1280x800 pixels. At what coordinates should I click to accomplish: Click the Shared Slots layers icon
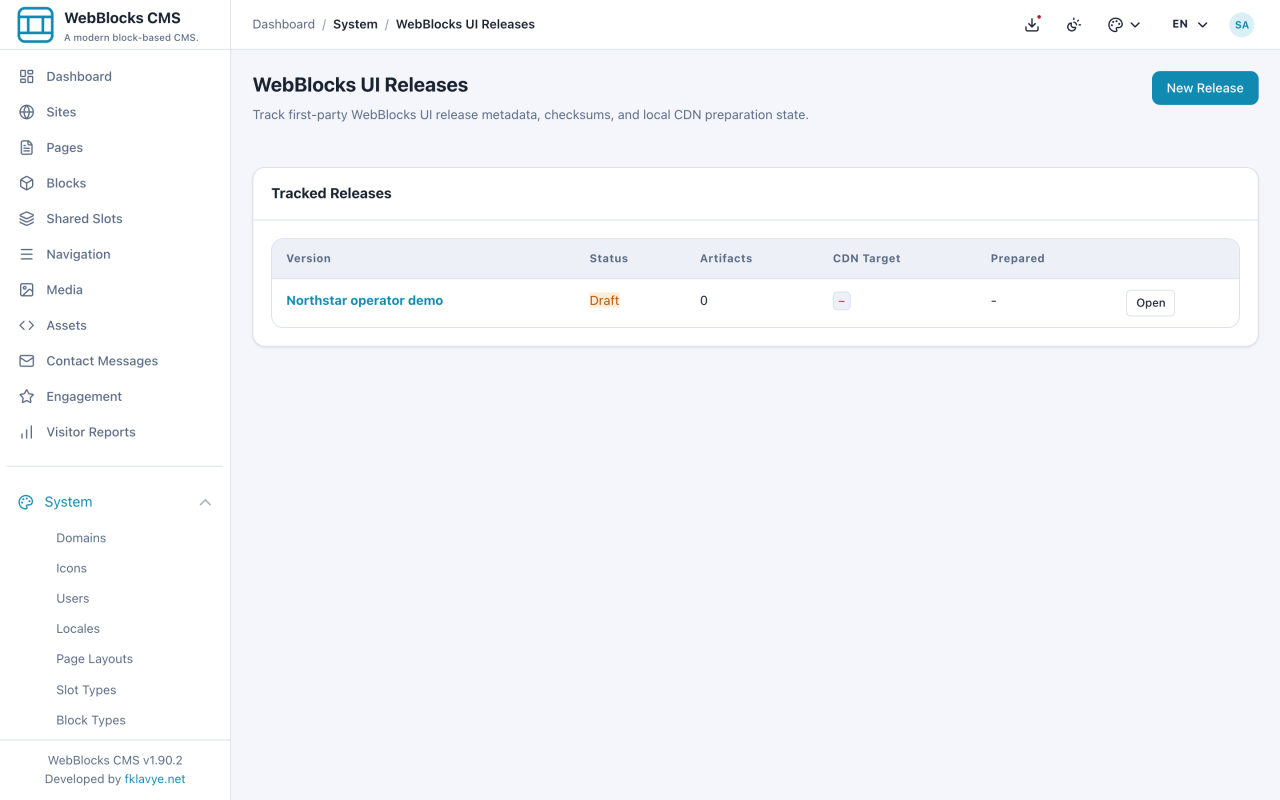[x=27, y=218]
